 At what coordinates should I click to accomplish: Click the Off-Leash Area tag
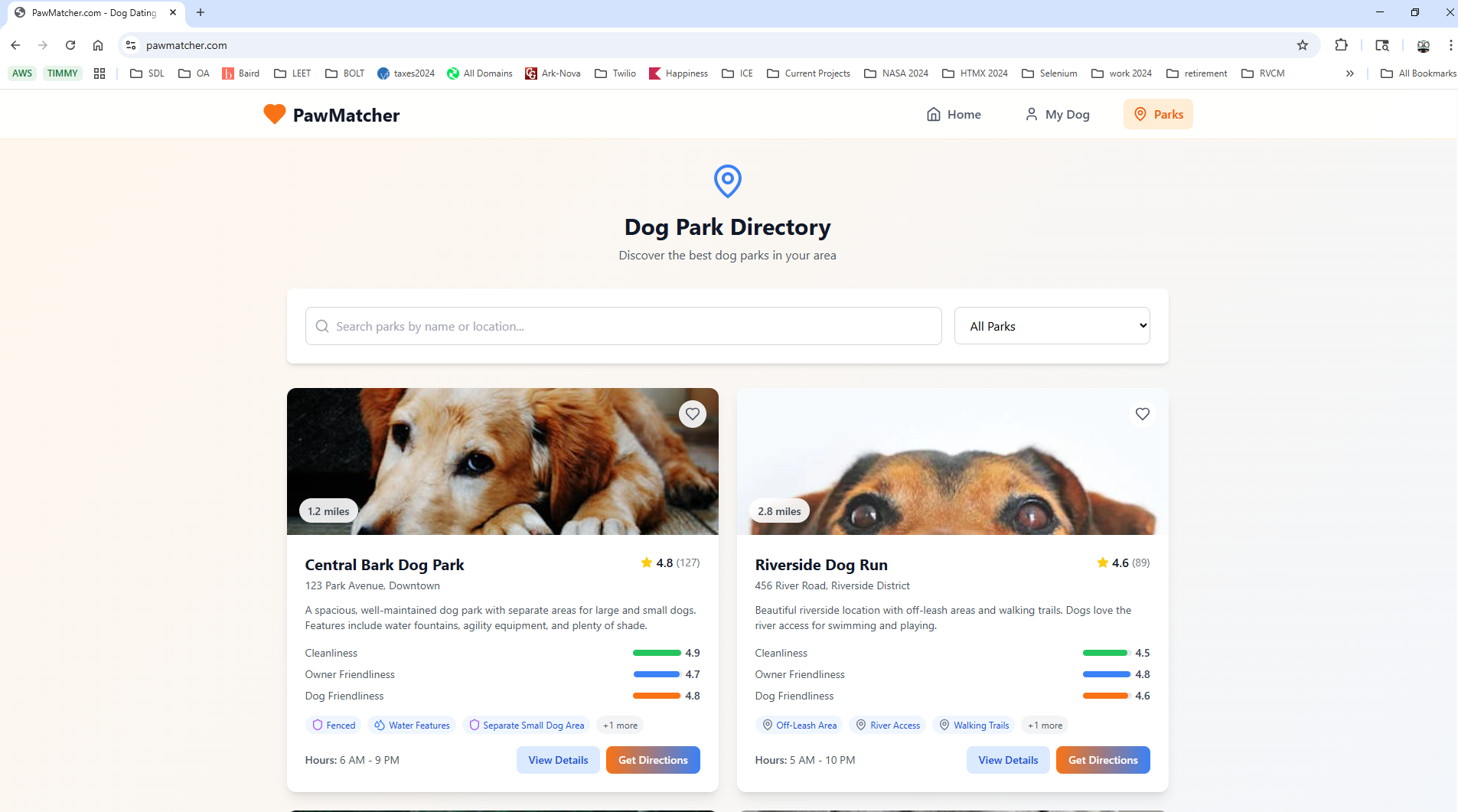click(799, 726)
